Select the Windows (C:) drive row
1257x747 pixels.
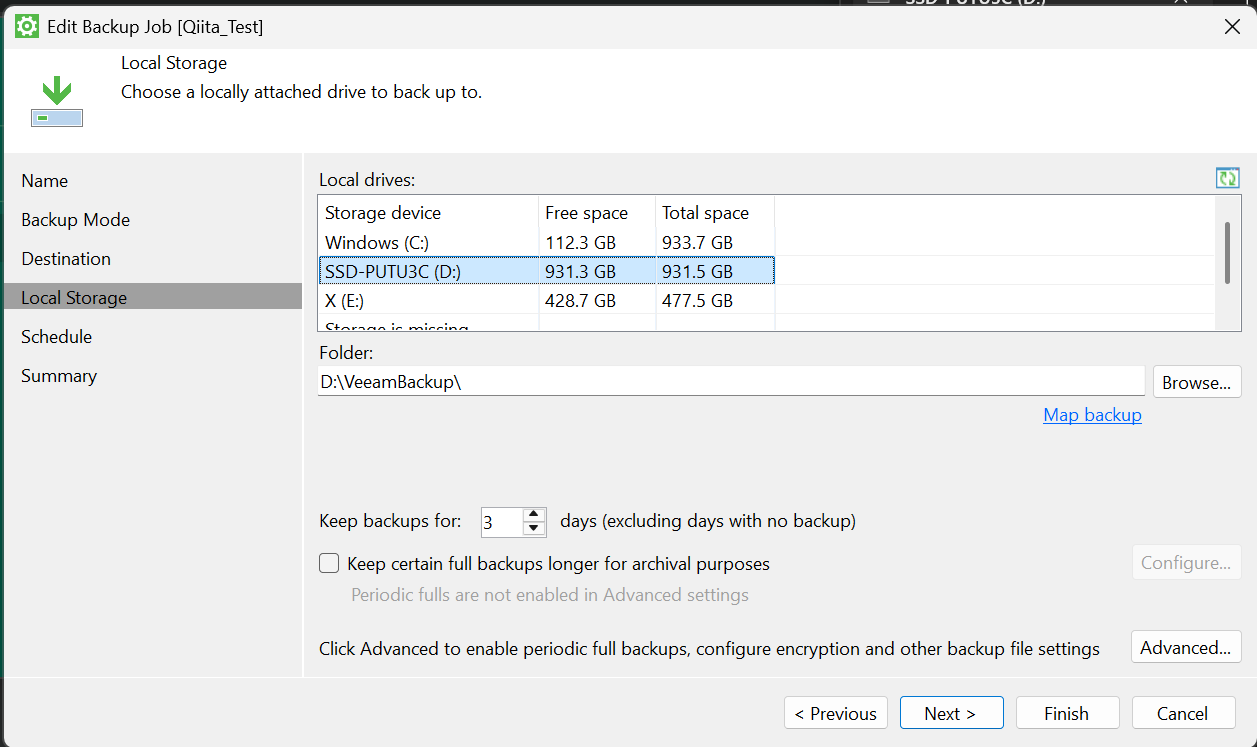[x=548, y=242]
